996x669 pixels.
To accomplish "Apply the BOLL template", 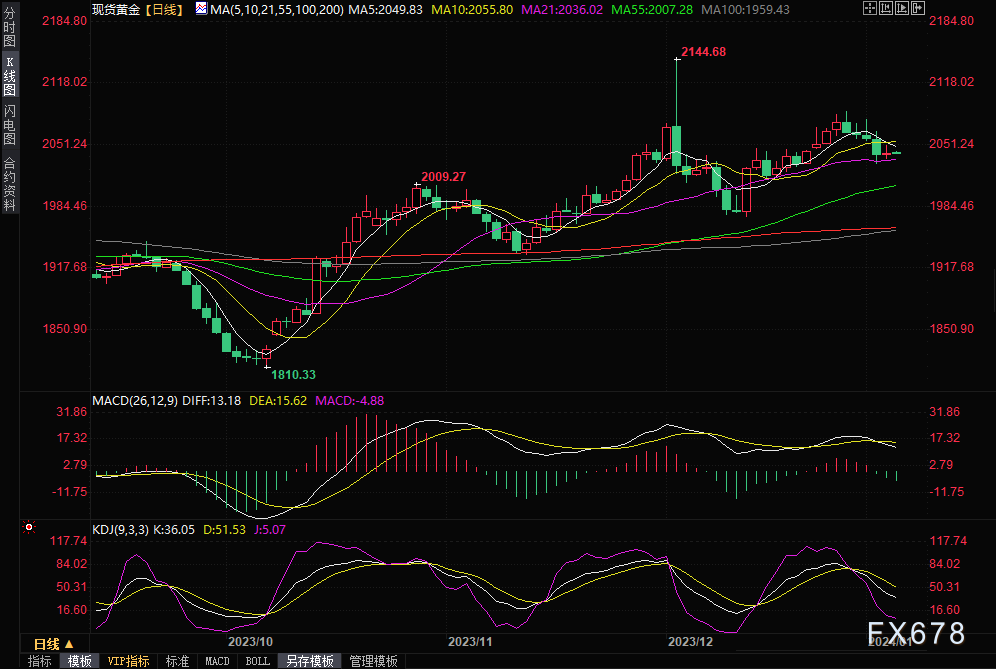I will [257, 661].
